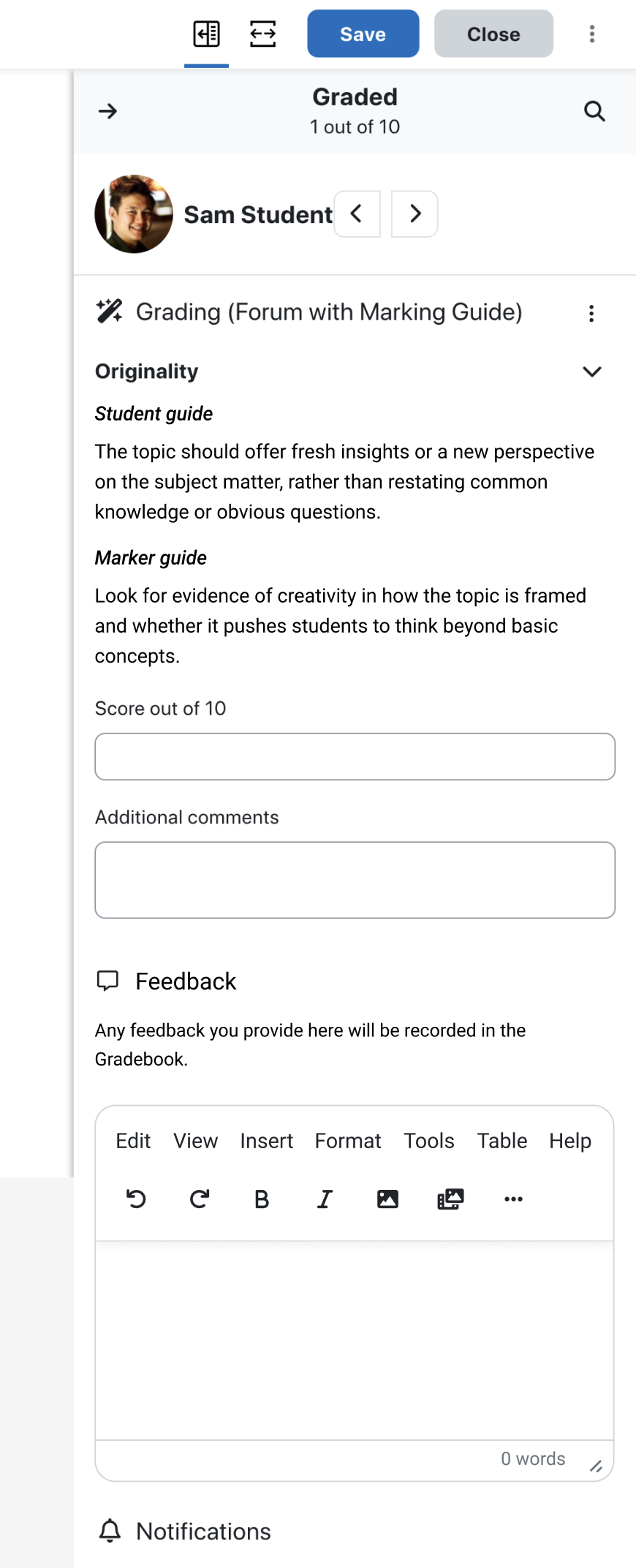Open the Insert menu in editor
Screen dimensions: 636x1568
[266, 1141]
